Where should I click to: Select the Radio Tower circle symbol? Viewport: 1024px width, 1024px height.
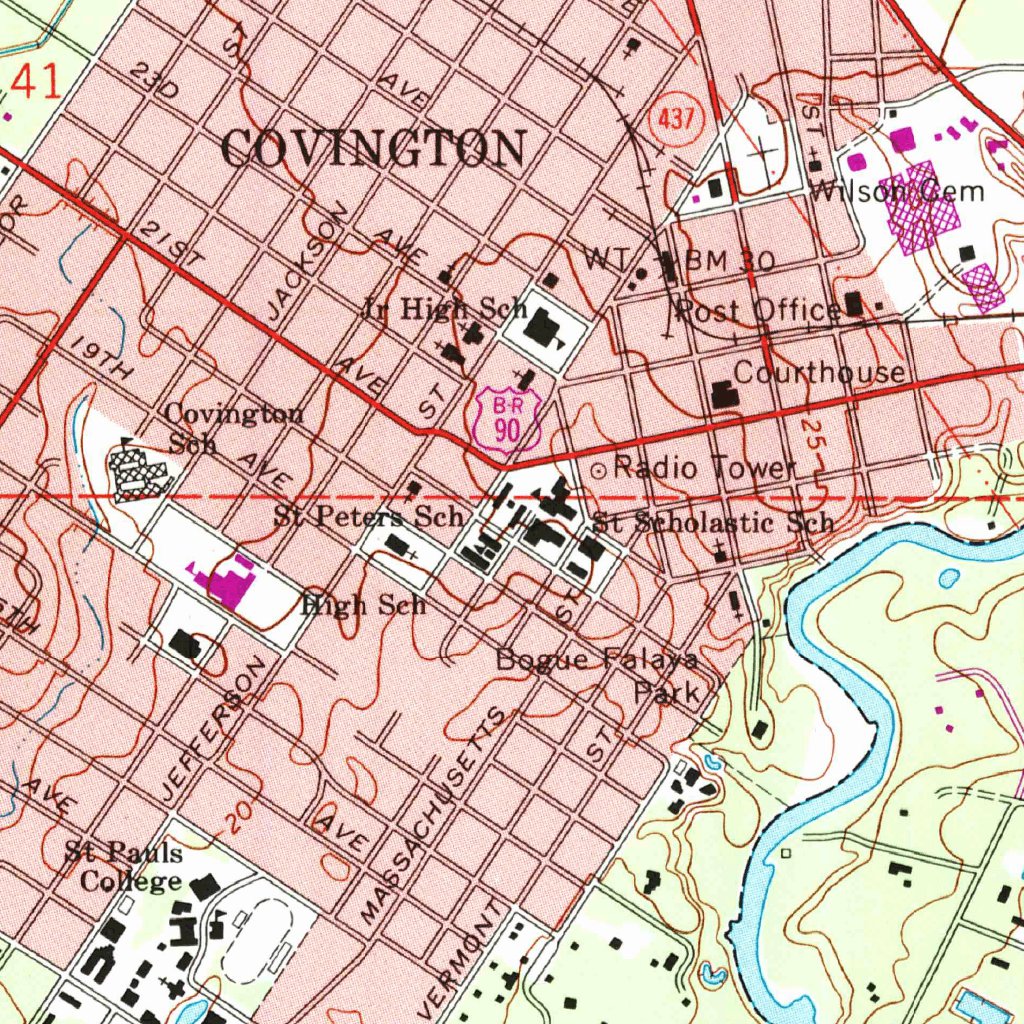point(599,469)
